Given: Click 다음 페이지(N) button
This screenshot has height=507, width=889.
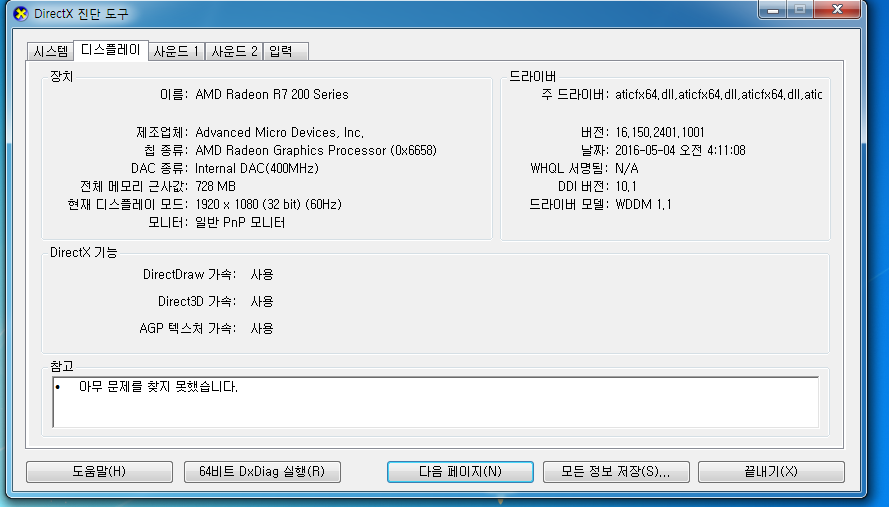Looking at the screenshot, I should (460, 471).
